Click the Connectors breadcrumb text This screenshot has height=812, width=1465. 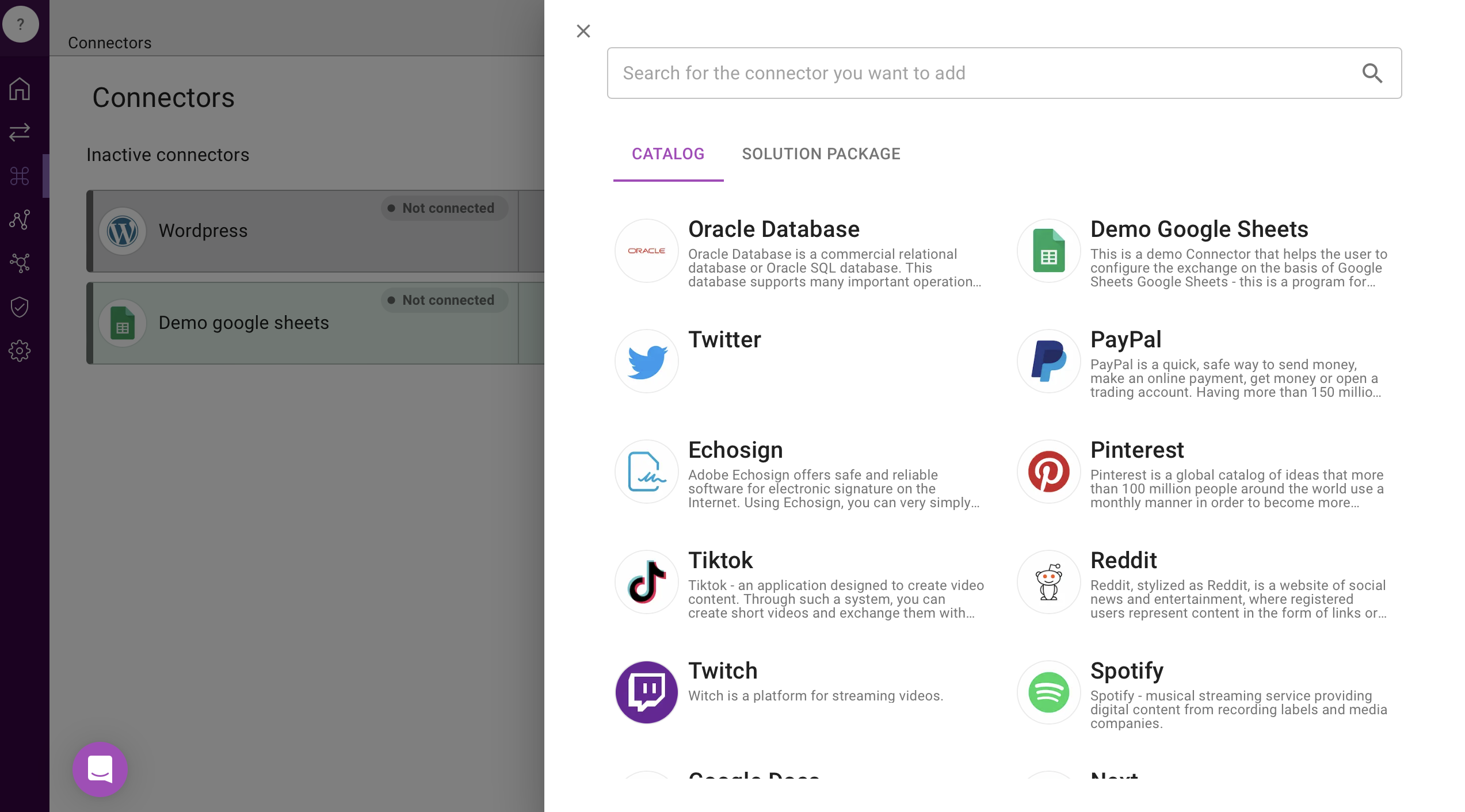pyautogui.click(x=110, y=43)
